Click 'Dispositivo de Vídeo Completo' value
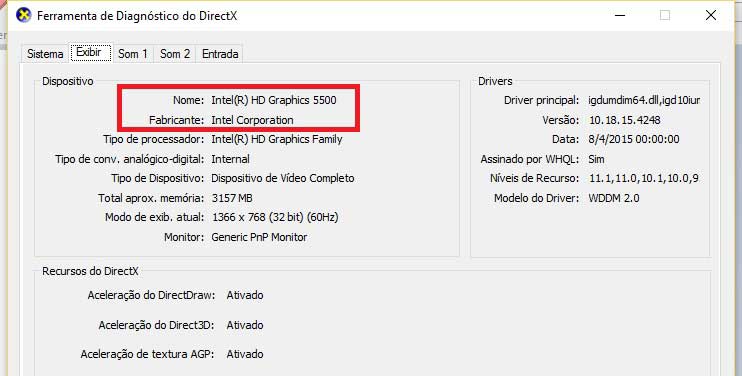Viewport: 742px width, 376px height. (x=283, y=178)
